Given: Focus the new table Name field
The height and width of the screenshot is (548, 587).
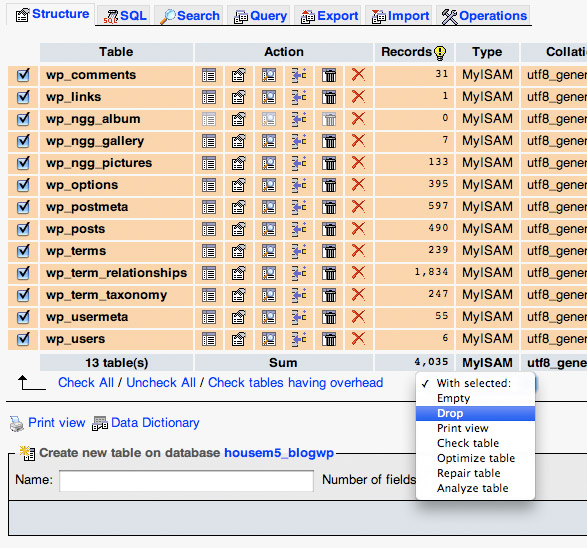Looking at the screenshot, I should [x=186, y=481].
